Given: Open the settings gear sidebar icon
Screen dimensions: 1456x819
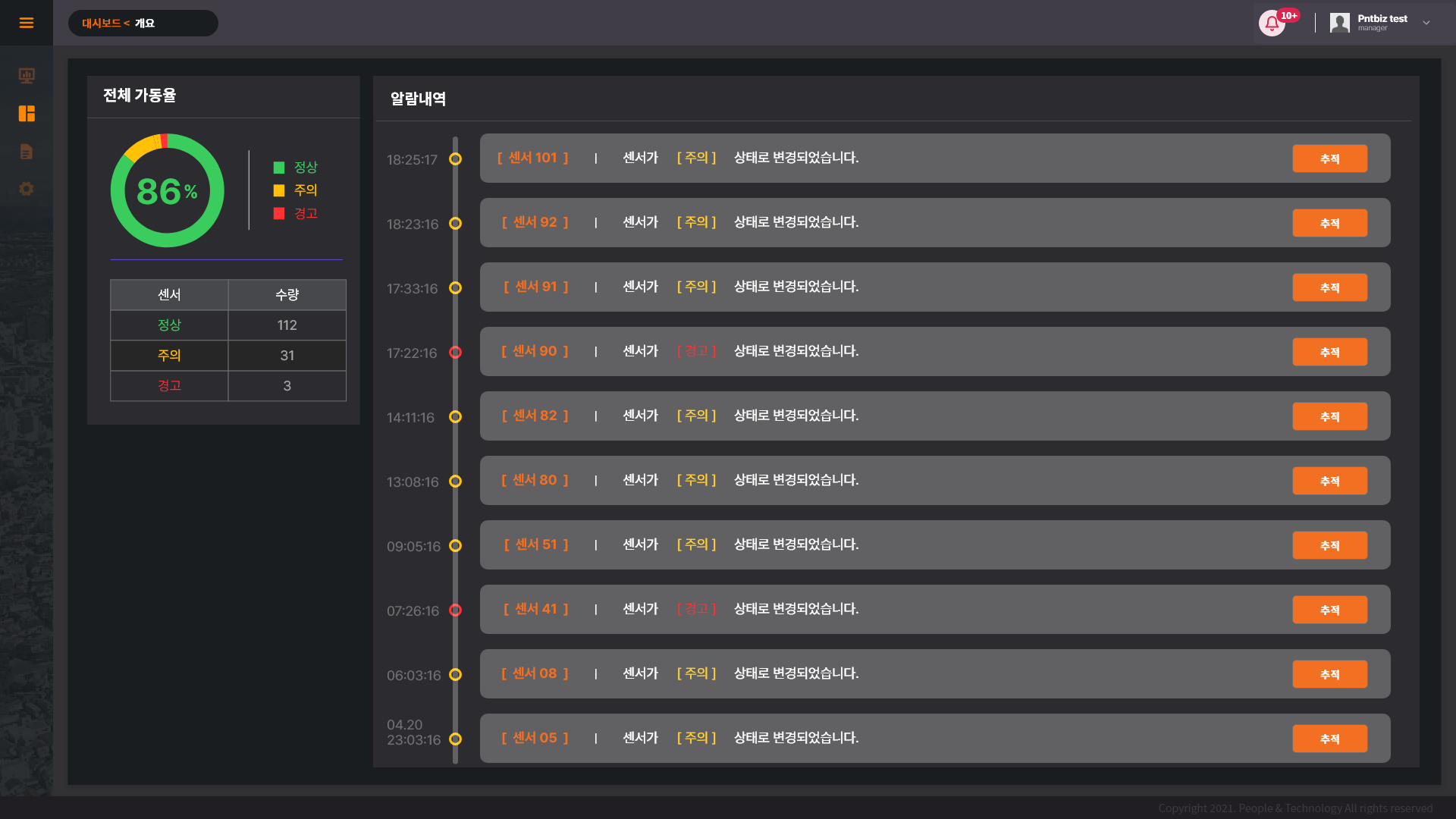Looking at the screenshot, I should coord(27,189).
